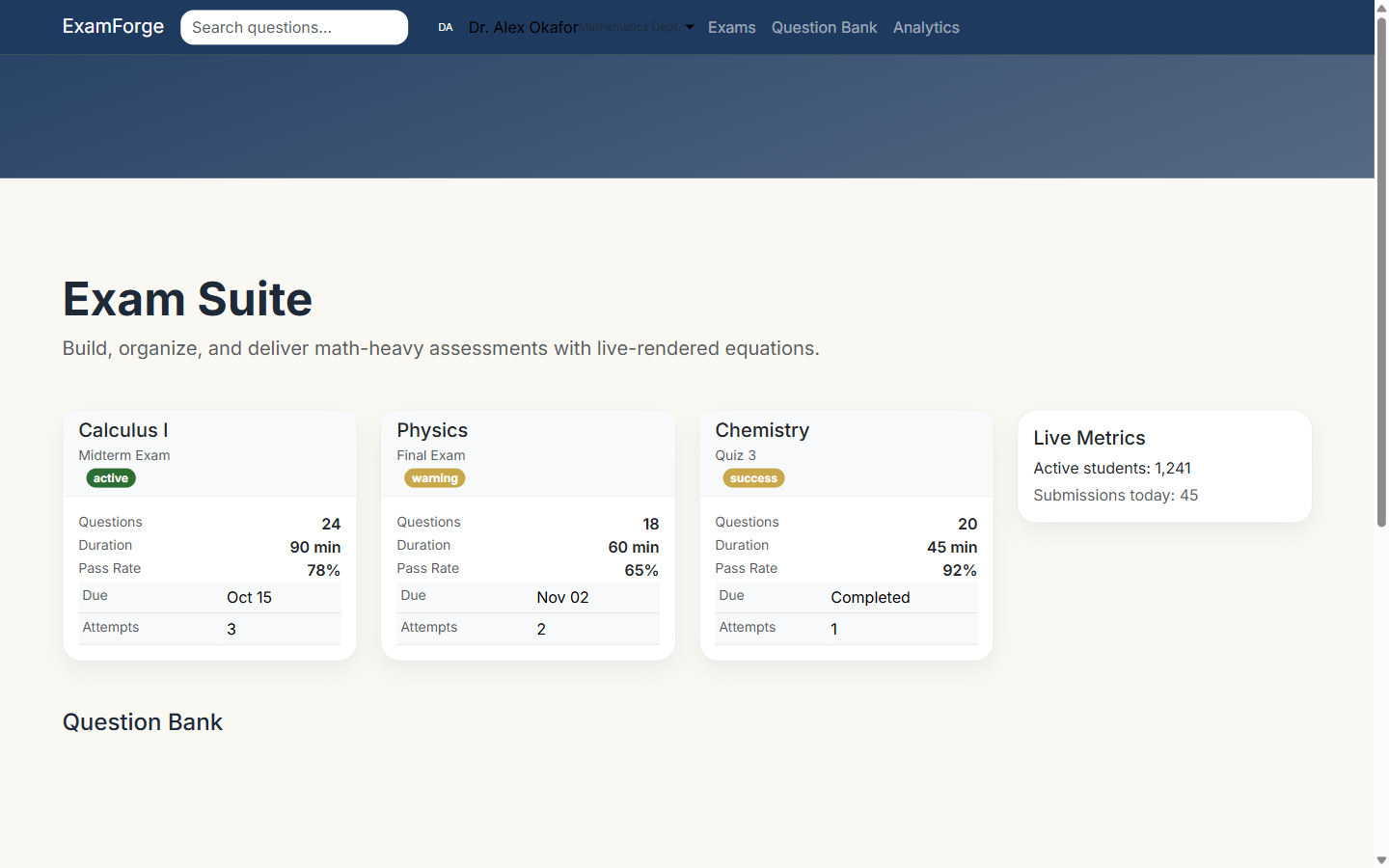1389x868 pixels.
Task: Click '60 min' duration in Physics
Action: click(x=634, y=547)
